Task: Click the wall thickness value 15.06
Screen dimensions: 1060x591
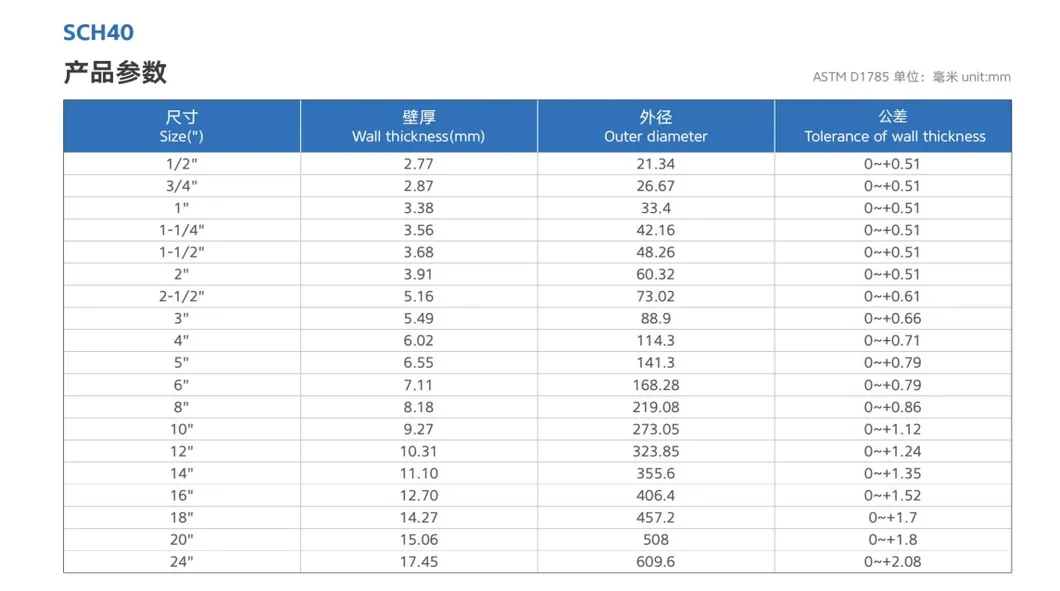Action: (x=418, y=540)
